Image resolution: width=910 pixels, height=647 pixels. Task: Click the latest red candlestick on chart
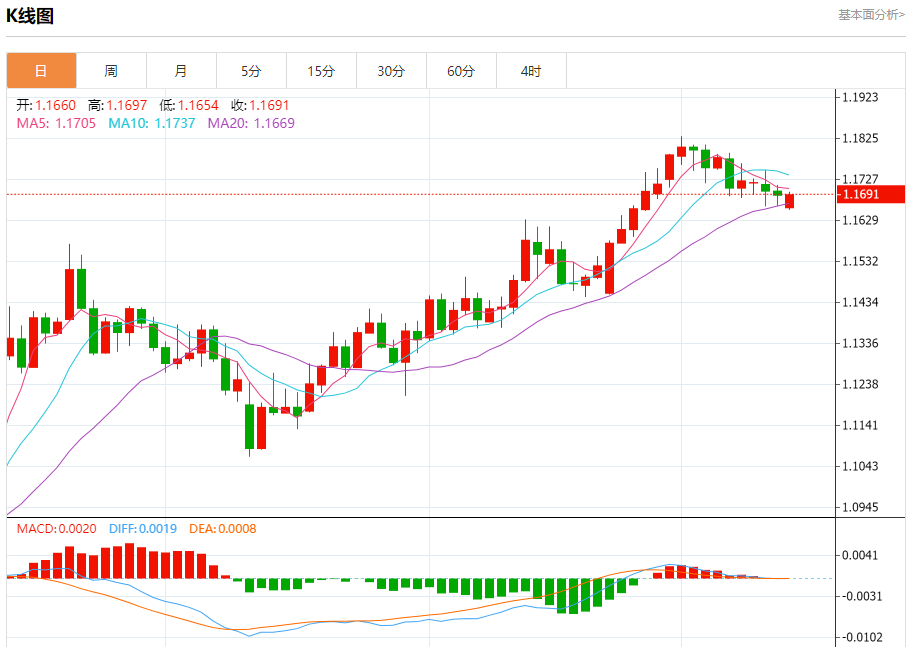coord(789,201)
